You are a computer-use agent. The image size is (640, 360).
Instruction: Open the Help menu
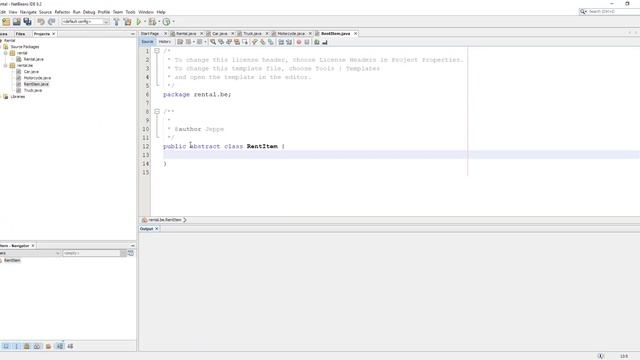pos(161,12)
